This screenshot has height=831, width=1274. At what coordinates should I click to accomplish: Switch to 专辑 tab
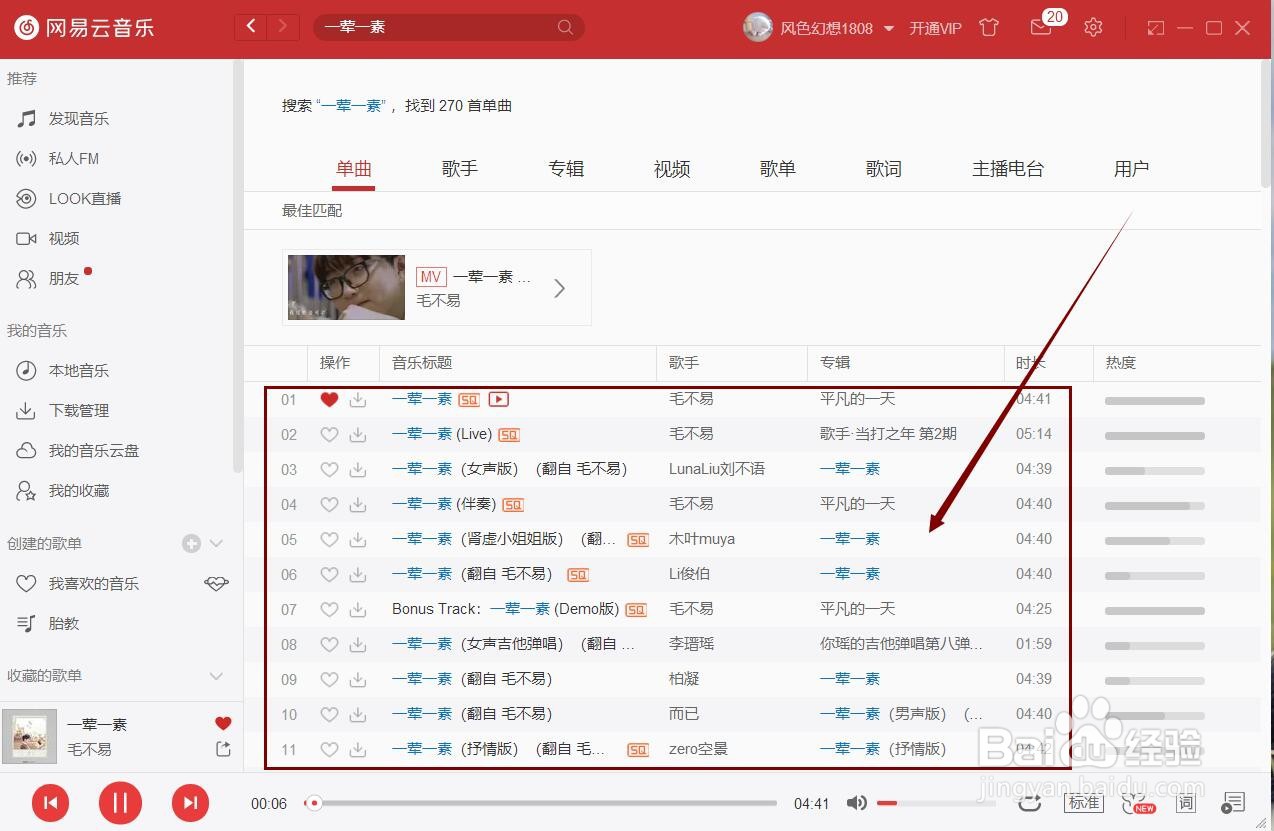(566, 169)
